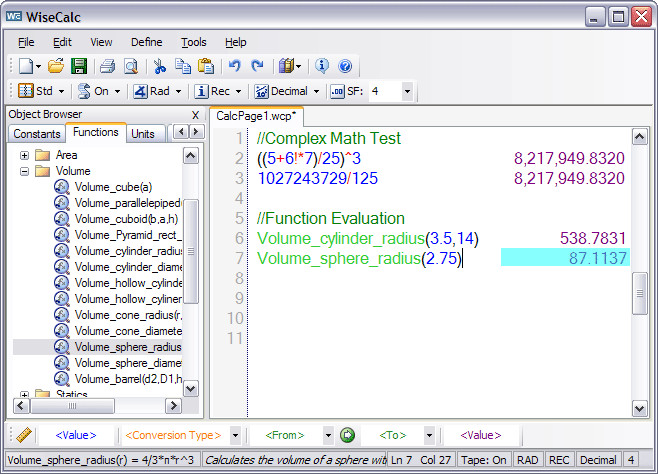Open the Help menu

pyautogui.click(x=235, y=42)
